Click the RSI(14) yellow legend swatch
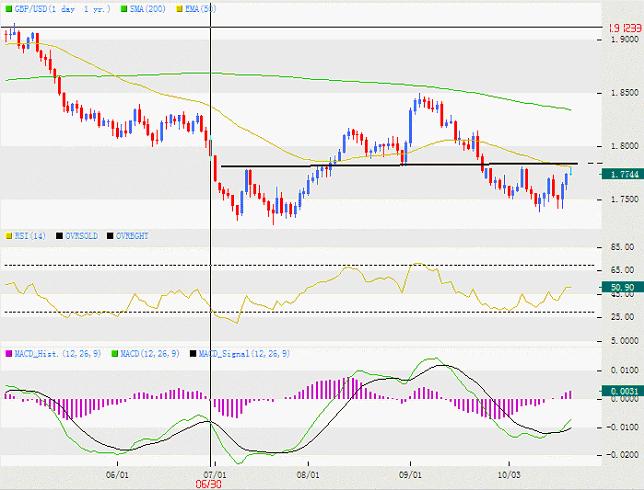Viewport: 644px width, 490px height. coord(9,236)
